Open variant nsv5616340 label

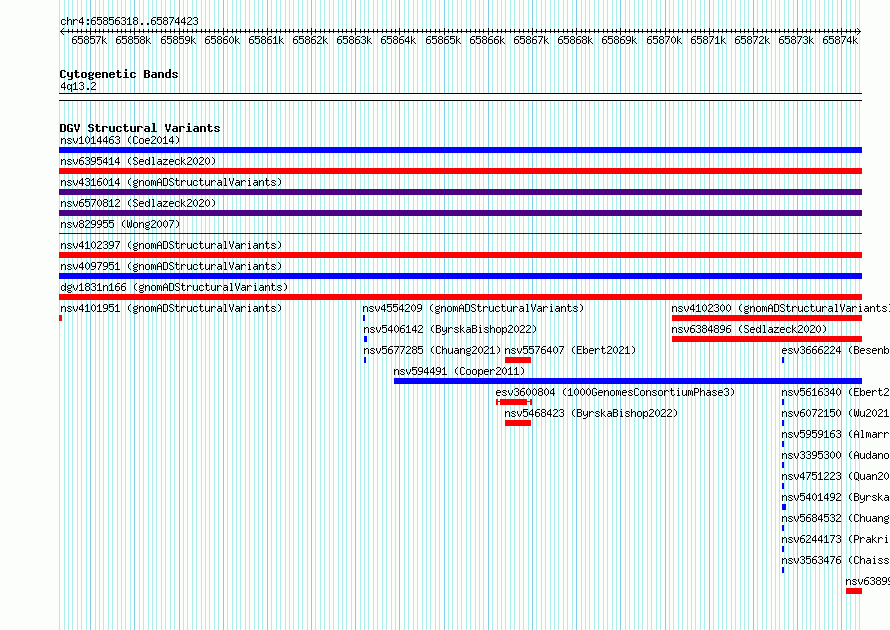tap(836, 392)
